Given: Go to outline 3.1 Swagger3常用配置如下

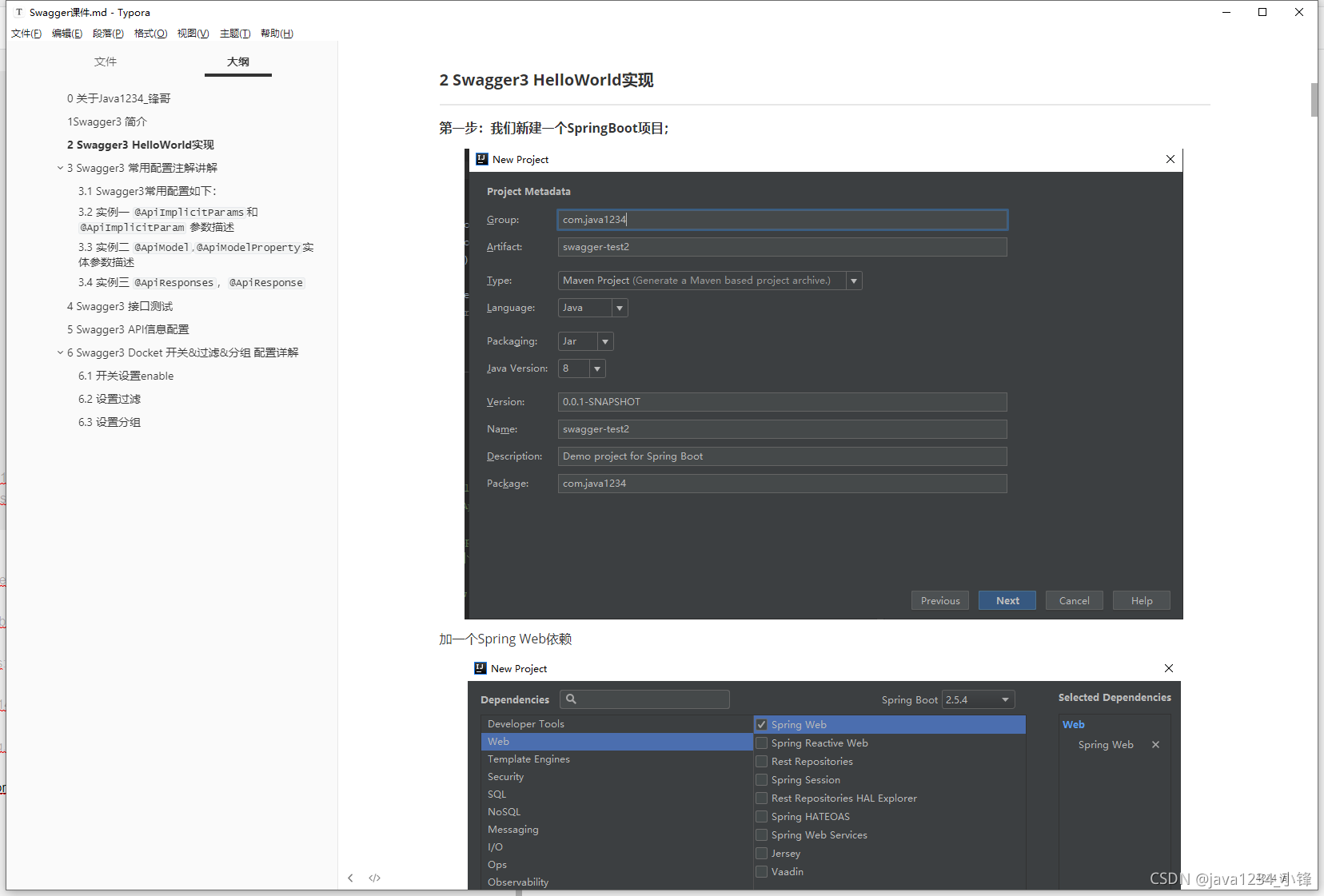Looking at the screenshot, I should point(148,191).
